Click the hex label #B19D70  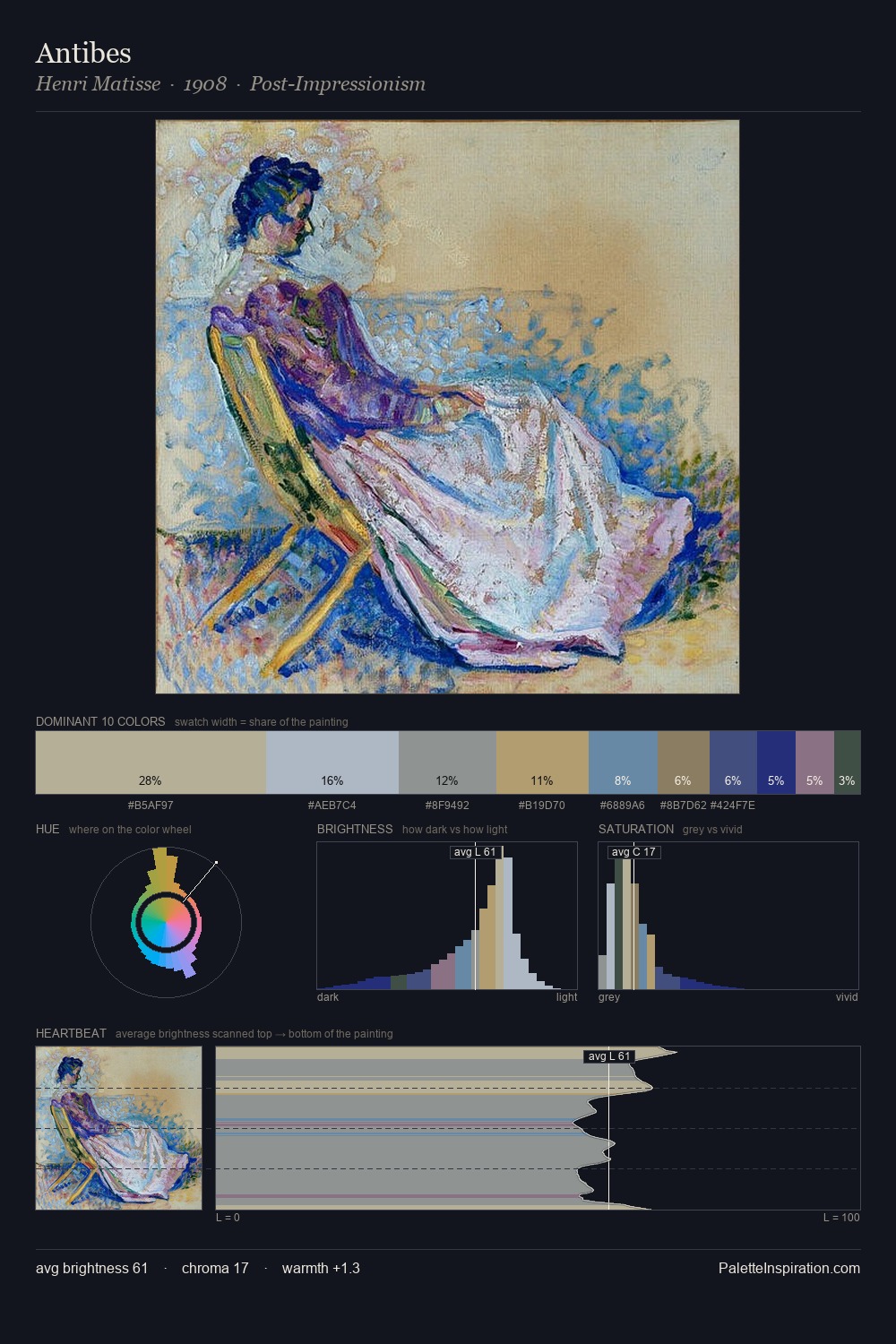click(542, 806)
